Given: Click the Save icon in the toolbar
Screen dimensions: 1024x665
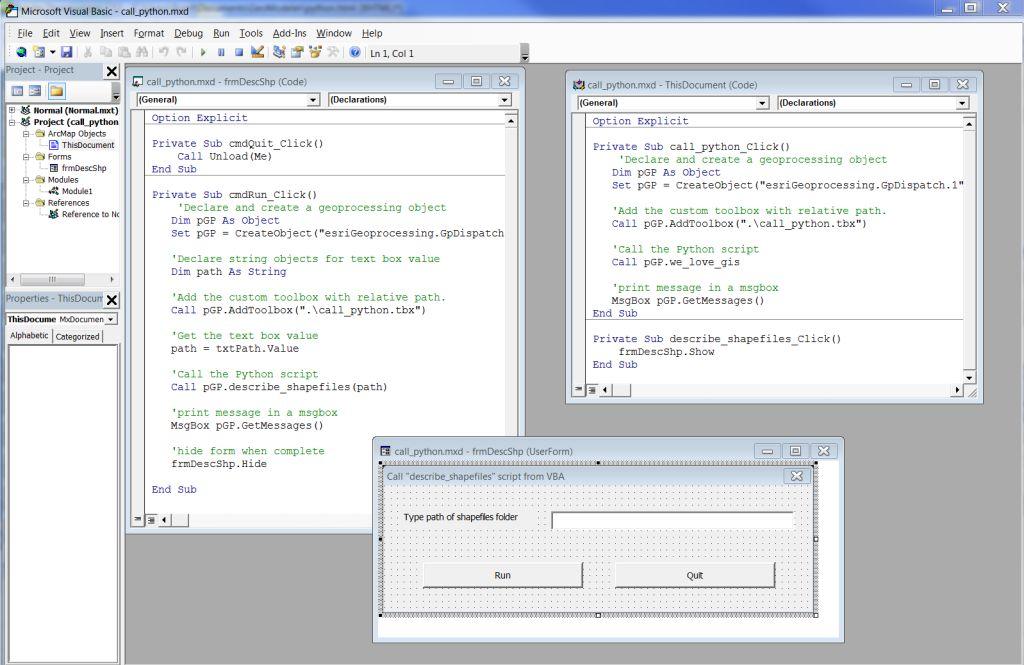Looking at the screenshot, I should pos(66,52).
